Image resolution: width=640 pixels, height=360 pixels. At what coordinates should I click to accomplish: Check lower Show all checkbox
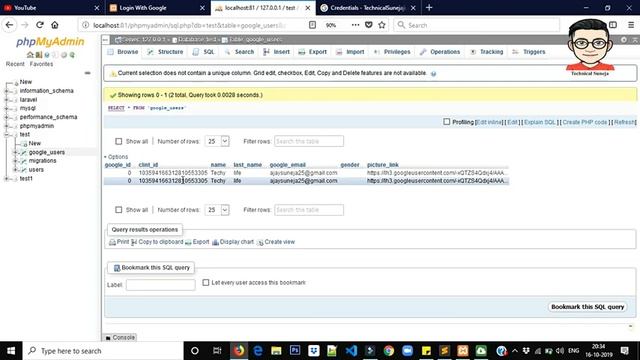pos(118,210)
